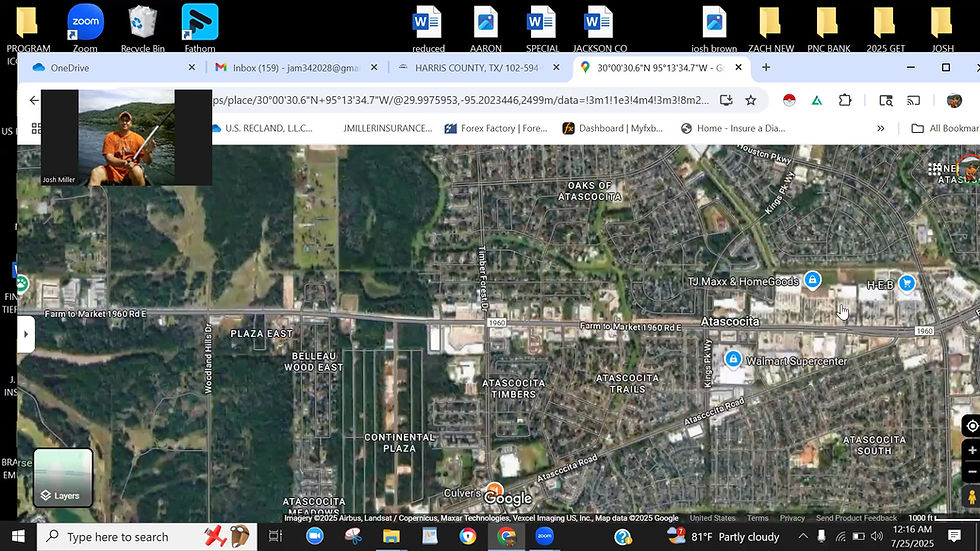Open the 2025 GET folder
This screenshot has height=551, width=980.
coord(885,28)
